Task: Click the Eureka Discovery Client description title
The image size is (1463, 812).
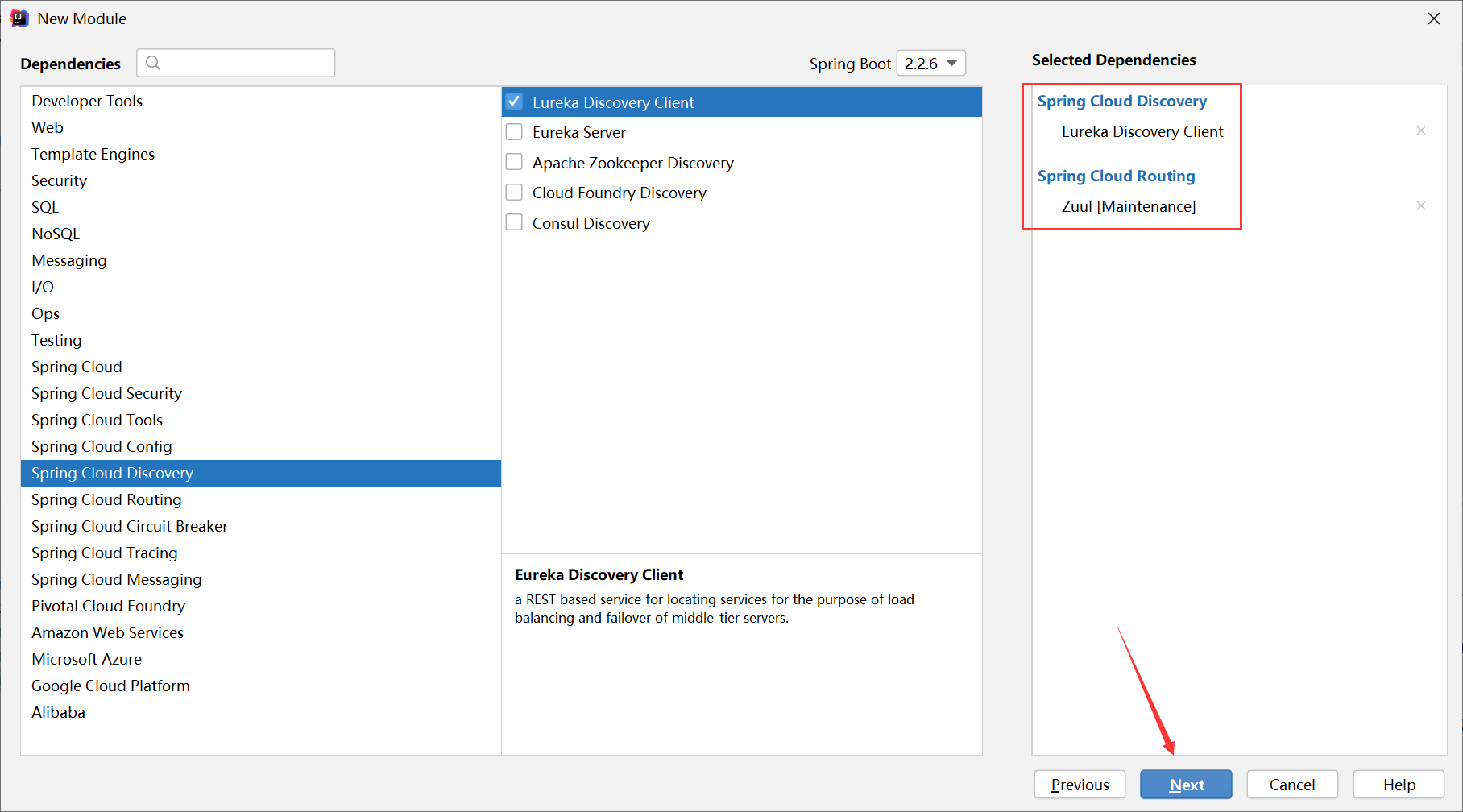Action: pos(599,574)
